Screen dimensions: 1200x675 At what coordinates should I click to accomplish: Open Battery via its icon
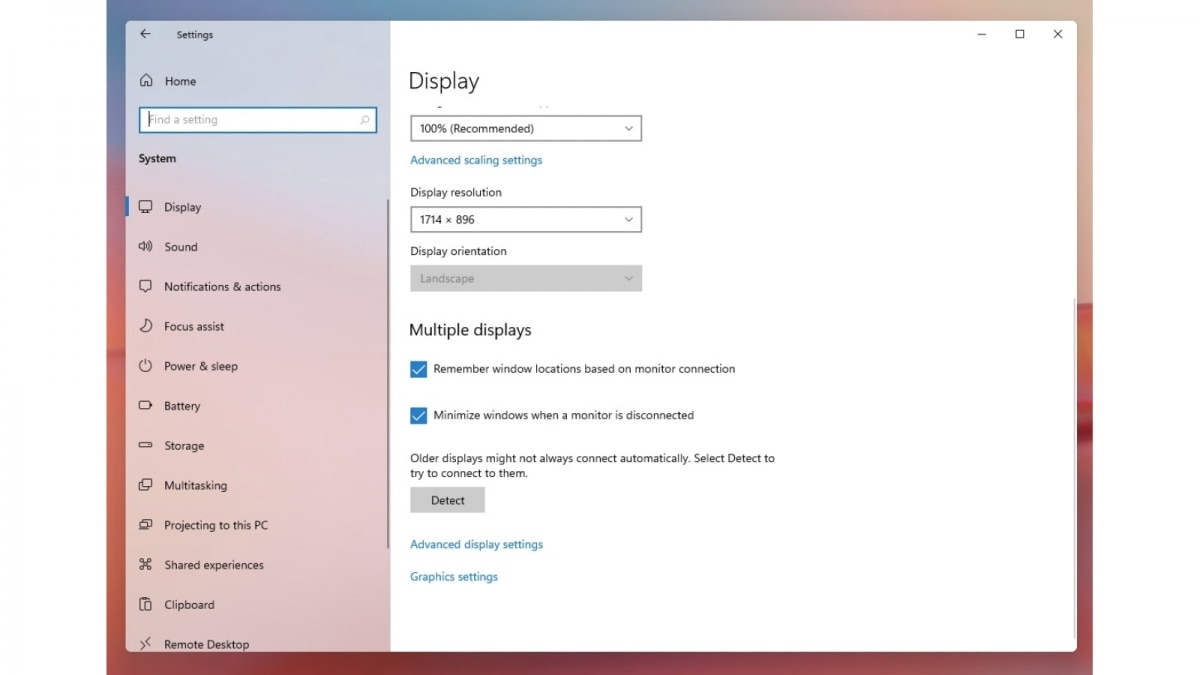[x=146, y=406]
